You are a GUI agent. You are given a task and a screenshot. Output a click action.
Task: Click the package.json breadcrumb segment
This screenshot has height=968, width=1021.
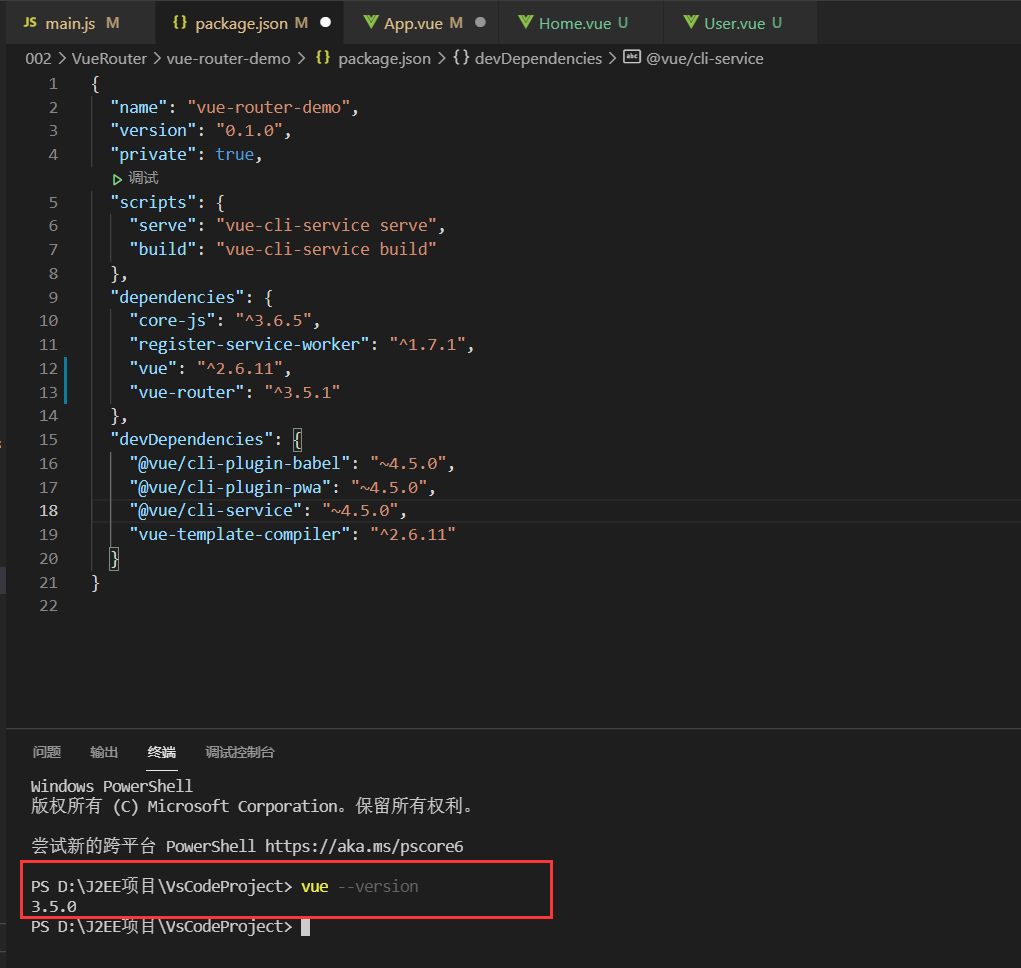click(384, 59)
